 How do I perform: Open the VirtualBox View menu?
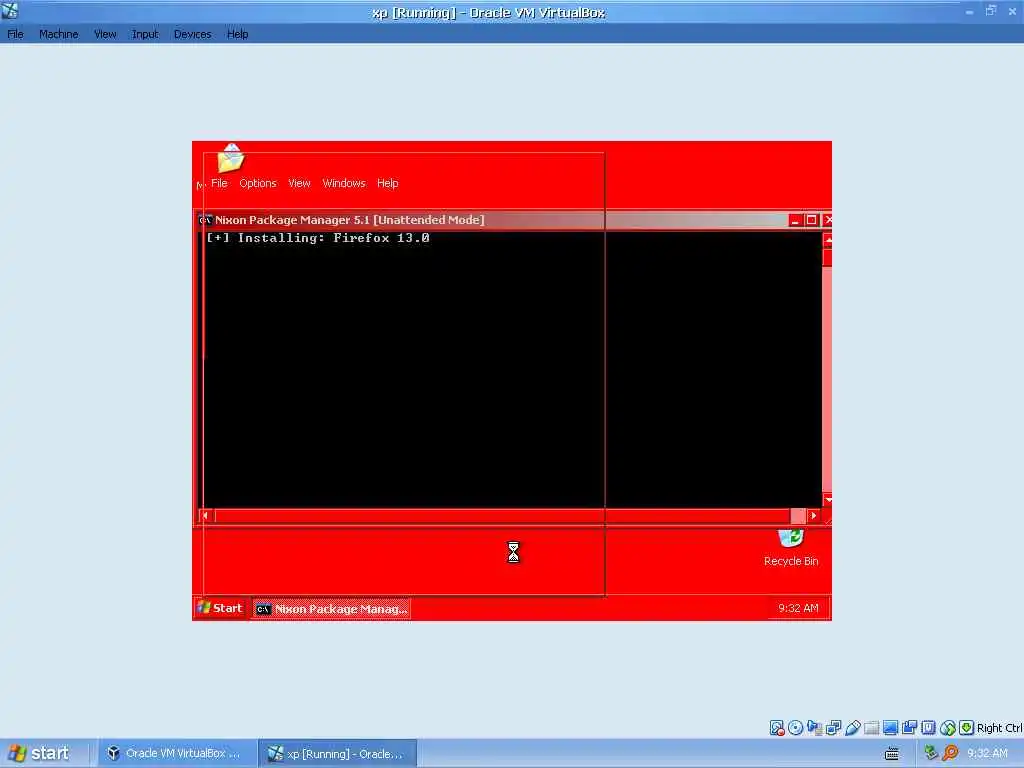[x=104, y=34]
